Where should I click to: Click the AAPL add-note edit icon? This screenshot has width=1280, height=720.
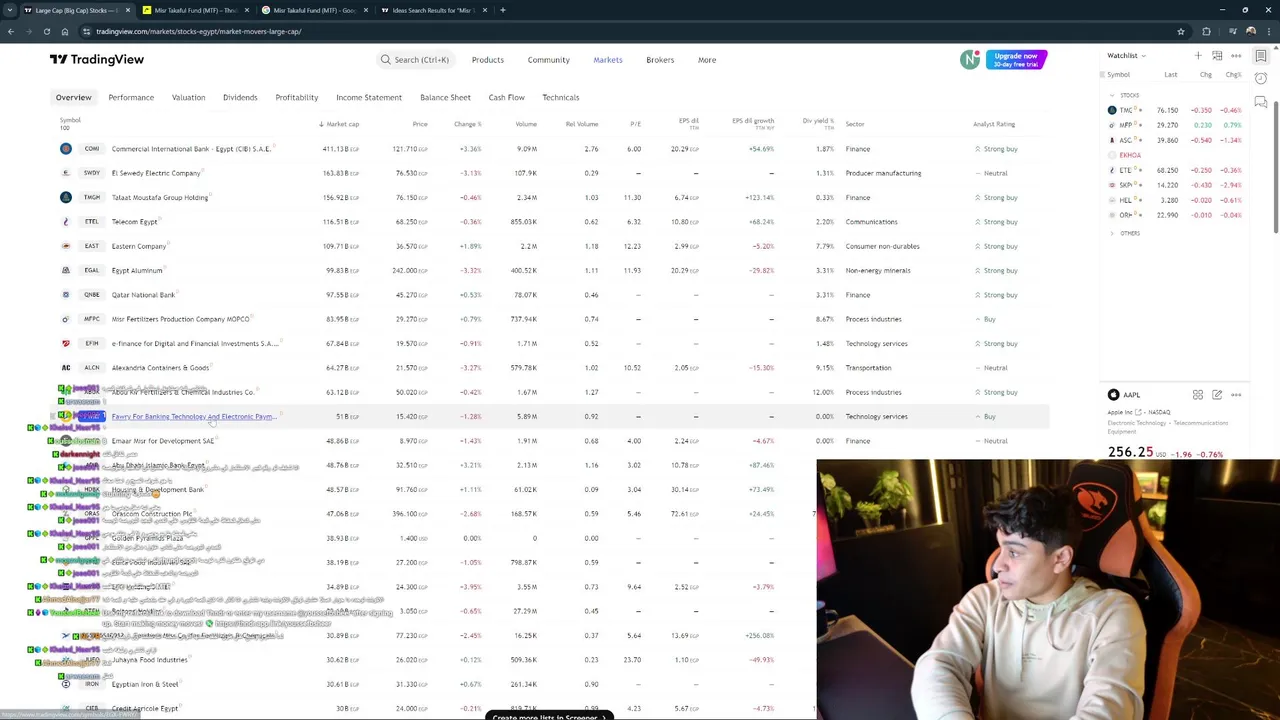(1217, 395)
